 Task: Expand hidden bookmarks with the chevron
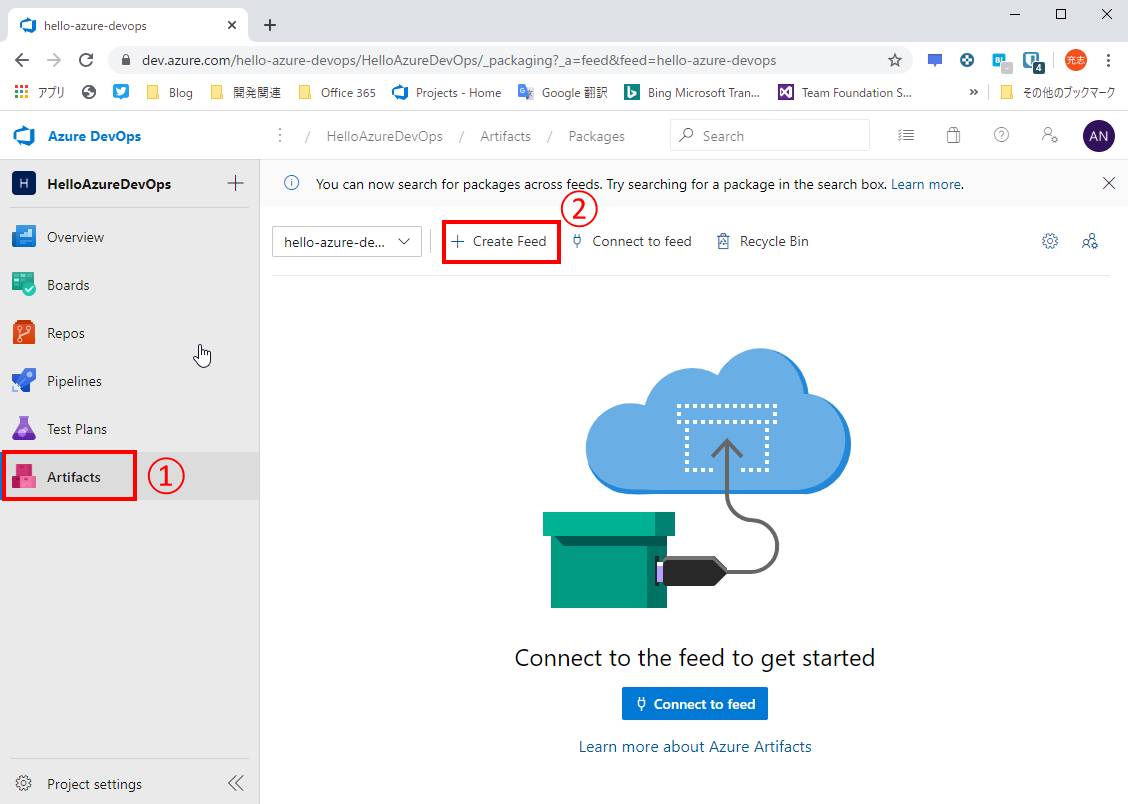coord(973,92)
